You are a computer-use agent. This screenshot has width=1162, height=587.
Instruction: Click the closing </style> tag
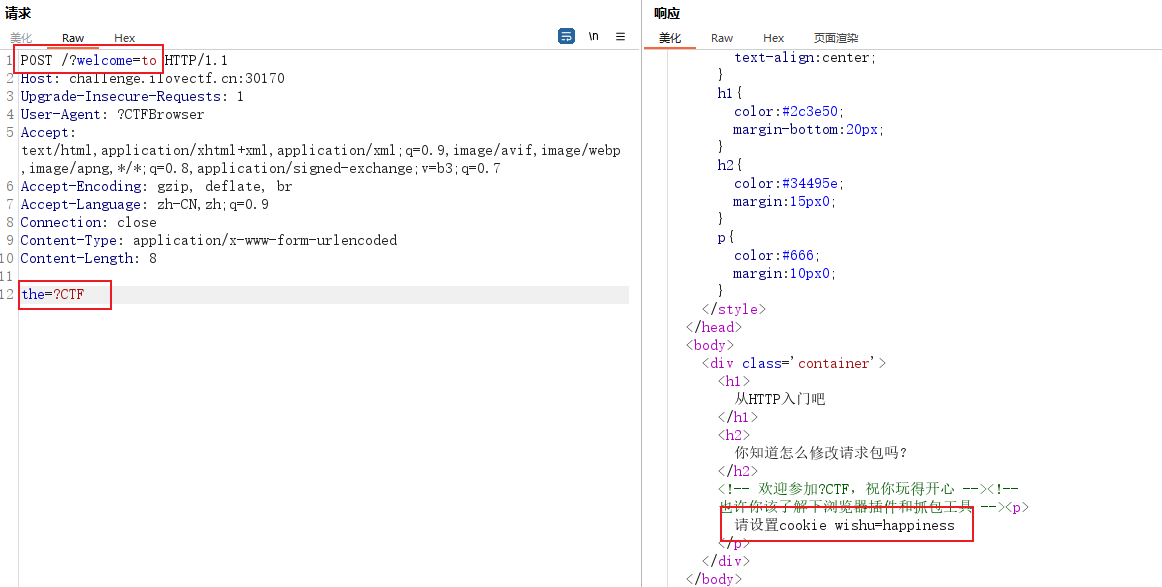(x=734, y=309)
